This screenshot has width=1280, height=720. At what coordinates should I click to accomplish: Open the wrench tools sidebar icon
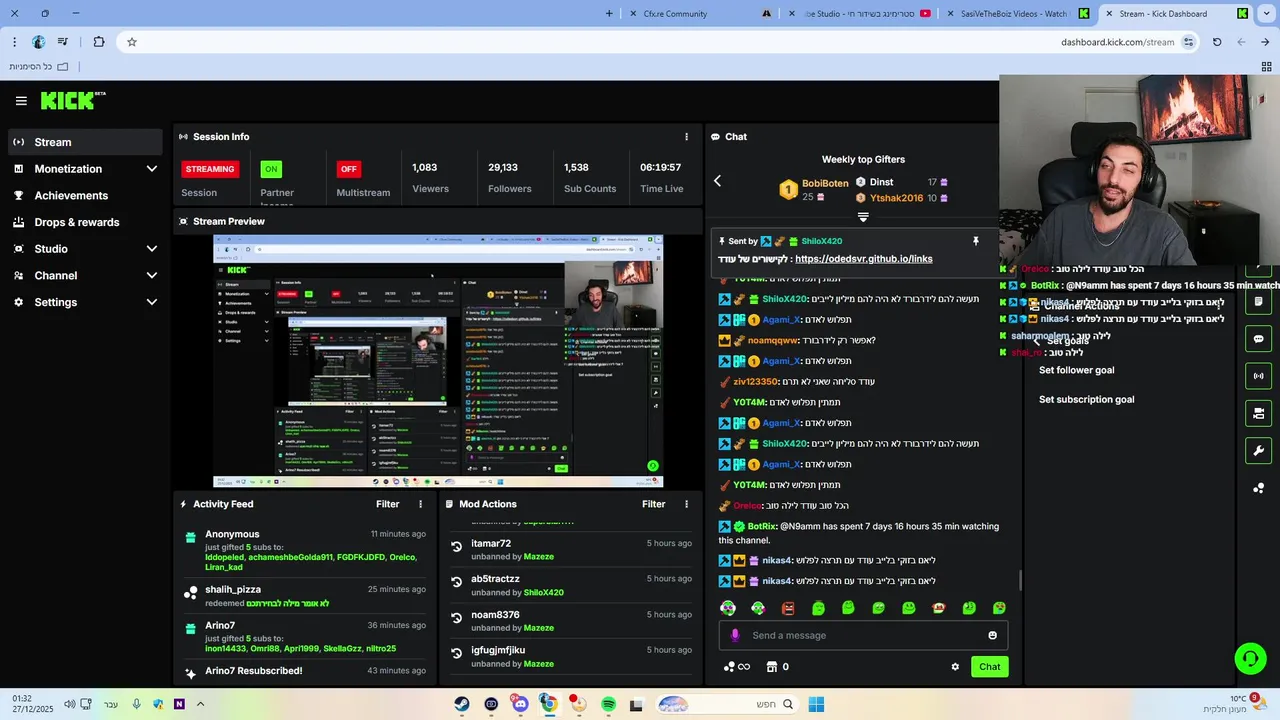tap(1258, 450)
